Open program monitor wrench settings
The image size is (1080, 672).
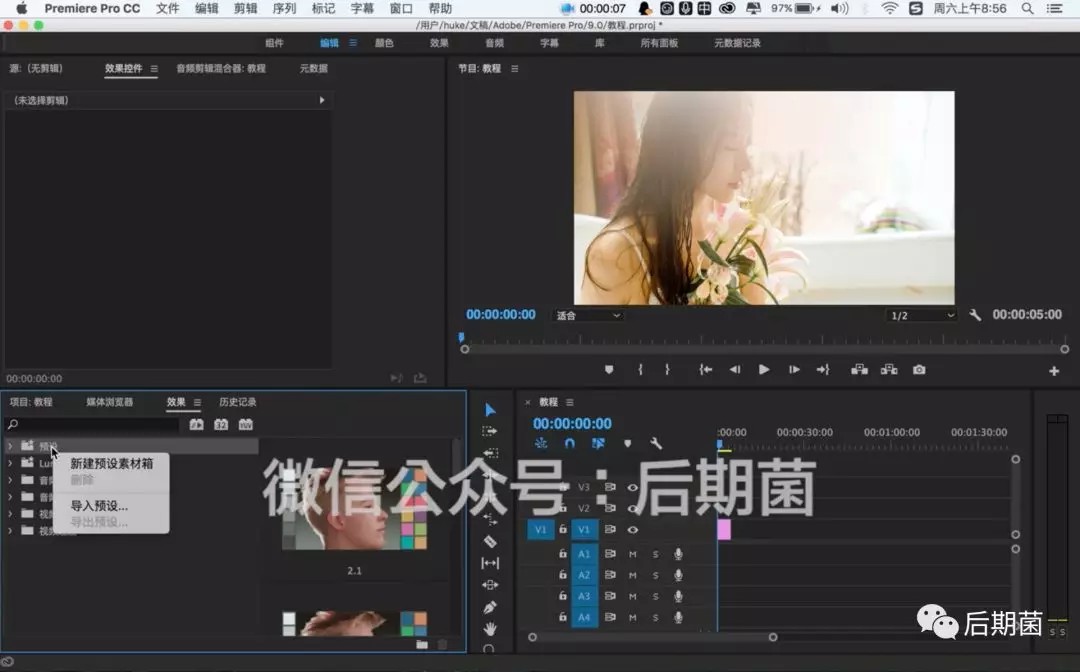(975, 315)
